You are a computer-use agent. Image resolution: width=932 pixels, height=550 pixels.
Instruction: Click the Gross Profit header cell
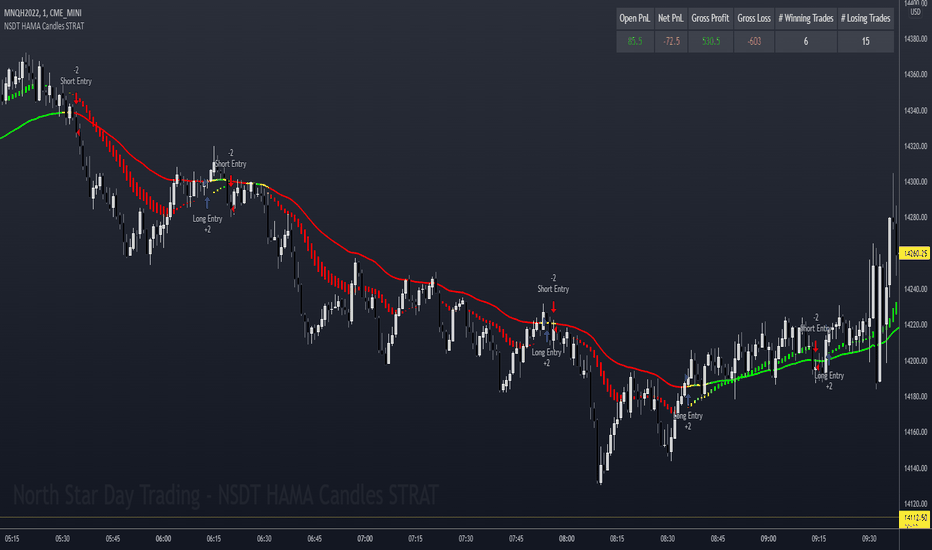pyautogui.click(x=710, y=18)
